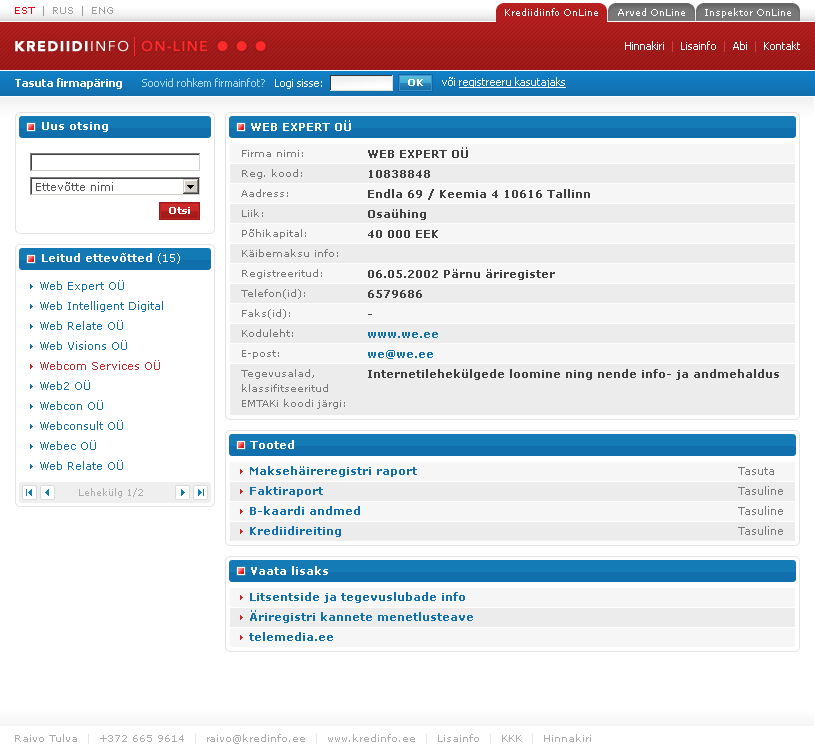Switch language to RUS
This screenshot has width=815, height=750.
point(63,11)
